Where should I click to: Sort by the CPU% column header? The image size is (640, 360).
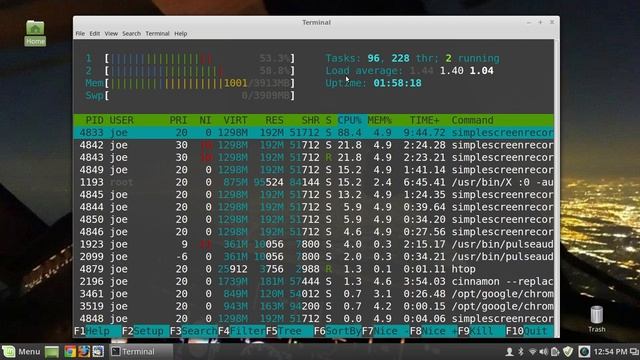coord(349,120)
